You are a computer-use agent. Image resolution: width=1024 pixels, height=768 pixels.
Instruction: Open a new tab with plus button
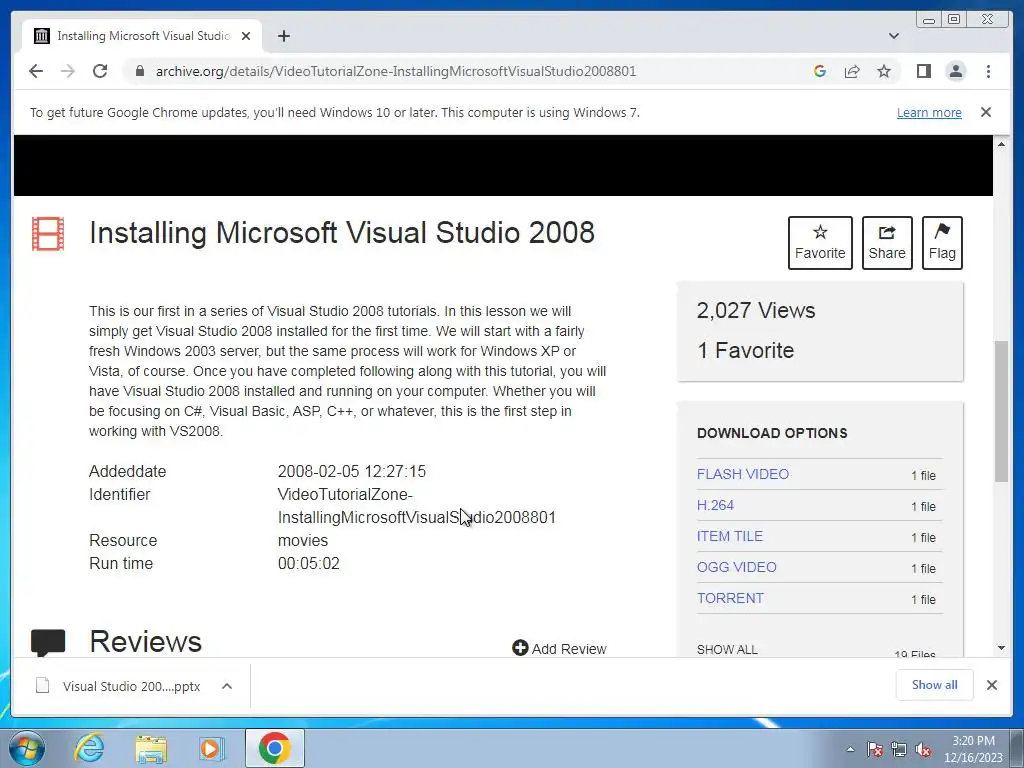point(283,36)
